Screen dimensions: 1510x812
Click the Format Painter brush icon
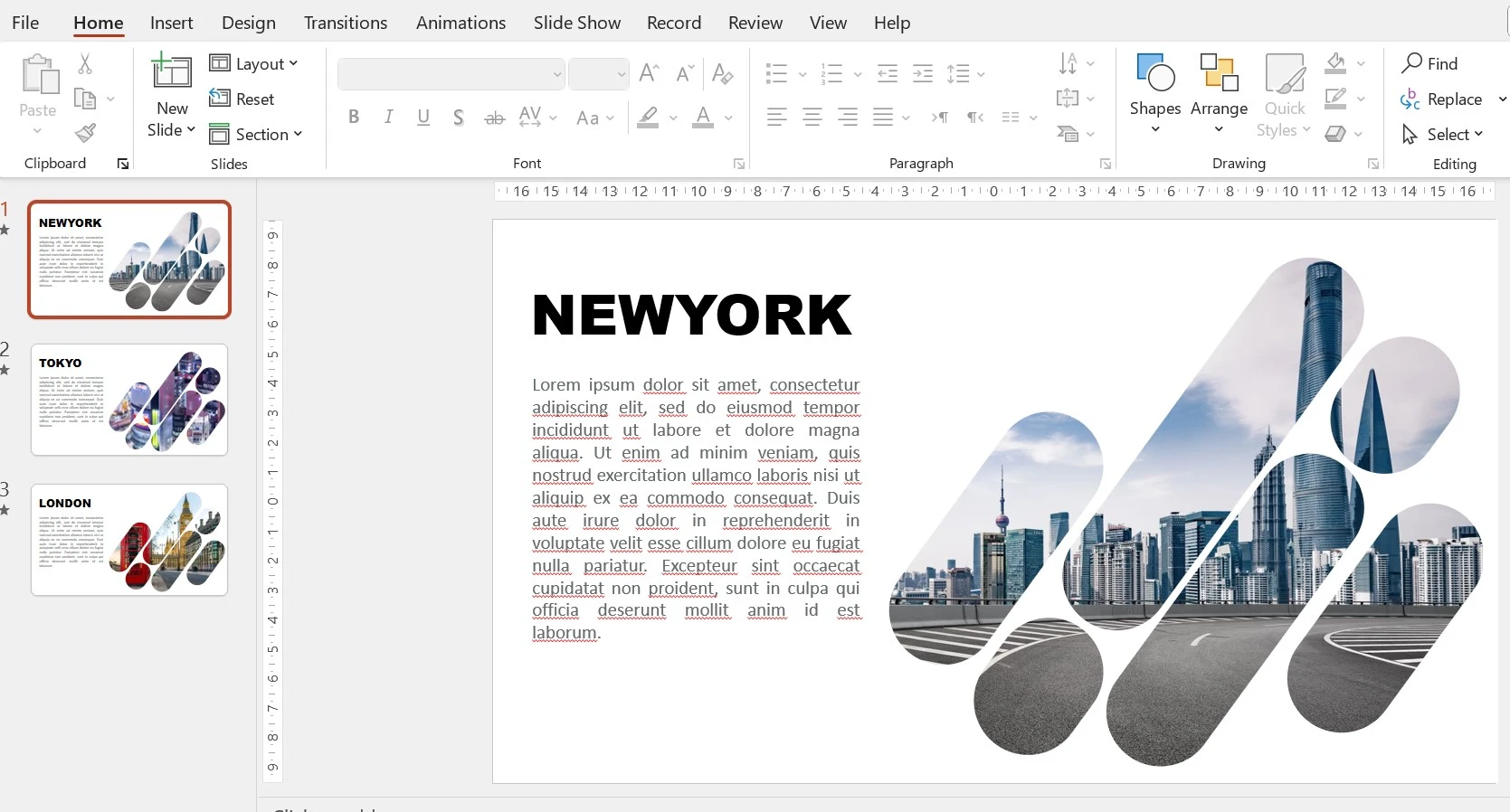click(x=85, y=134)
